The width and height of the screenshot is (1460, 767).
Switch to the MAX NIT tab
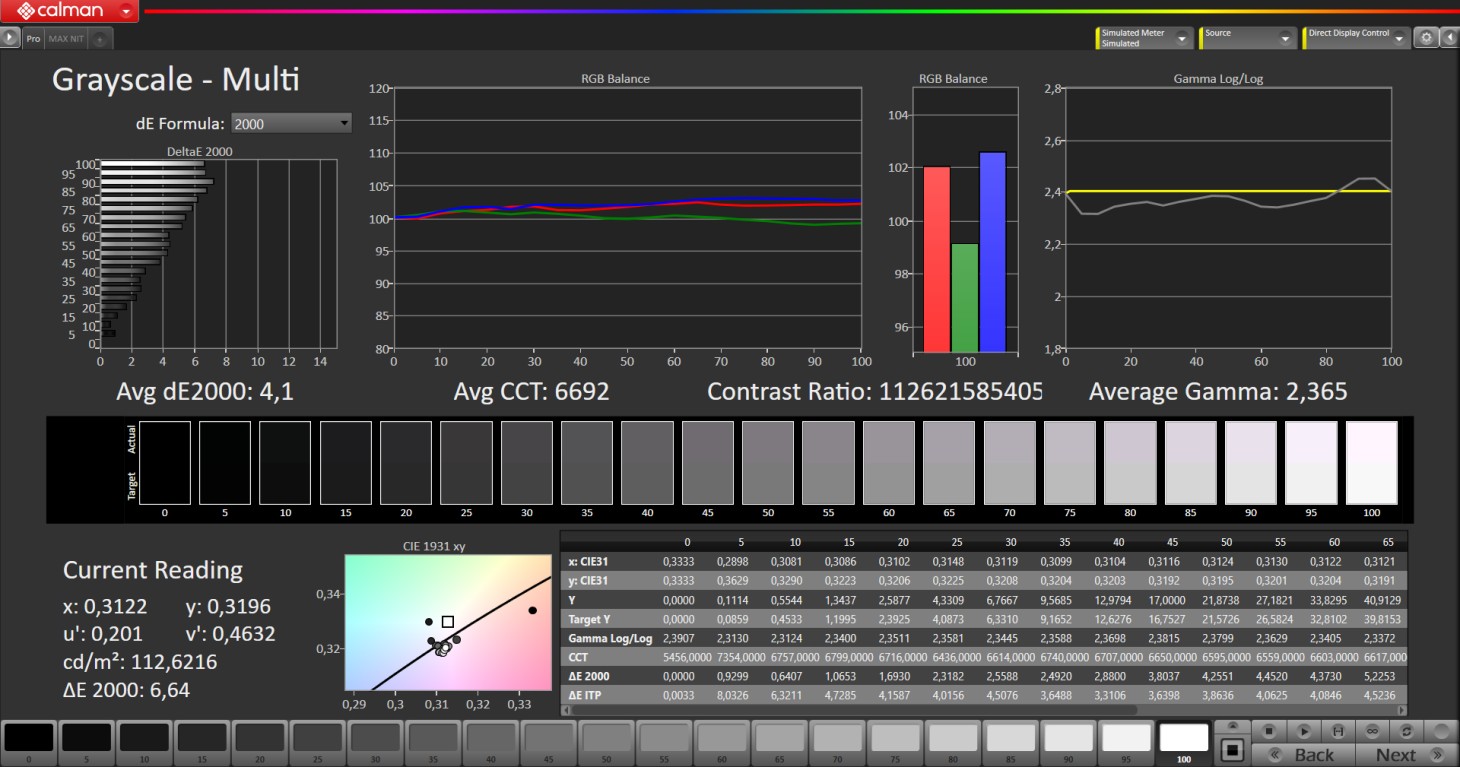coord(67,39)
